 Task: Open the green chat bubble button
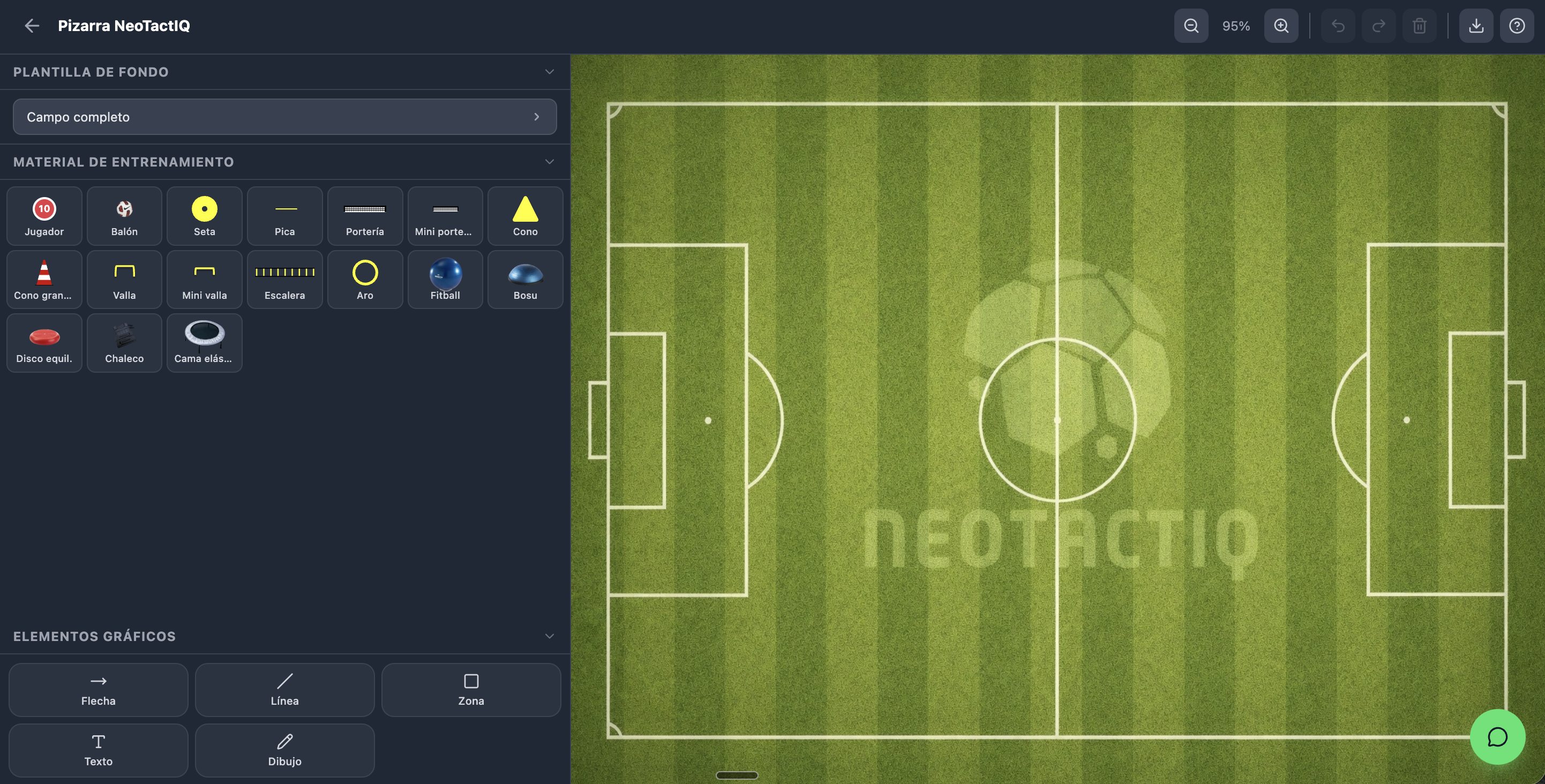(x=1497, y=737)
